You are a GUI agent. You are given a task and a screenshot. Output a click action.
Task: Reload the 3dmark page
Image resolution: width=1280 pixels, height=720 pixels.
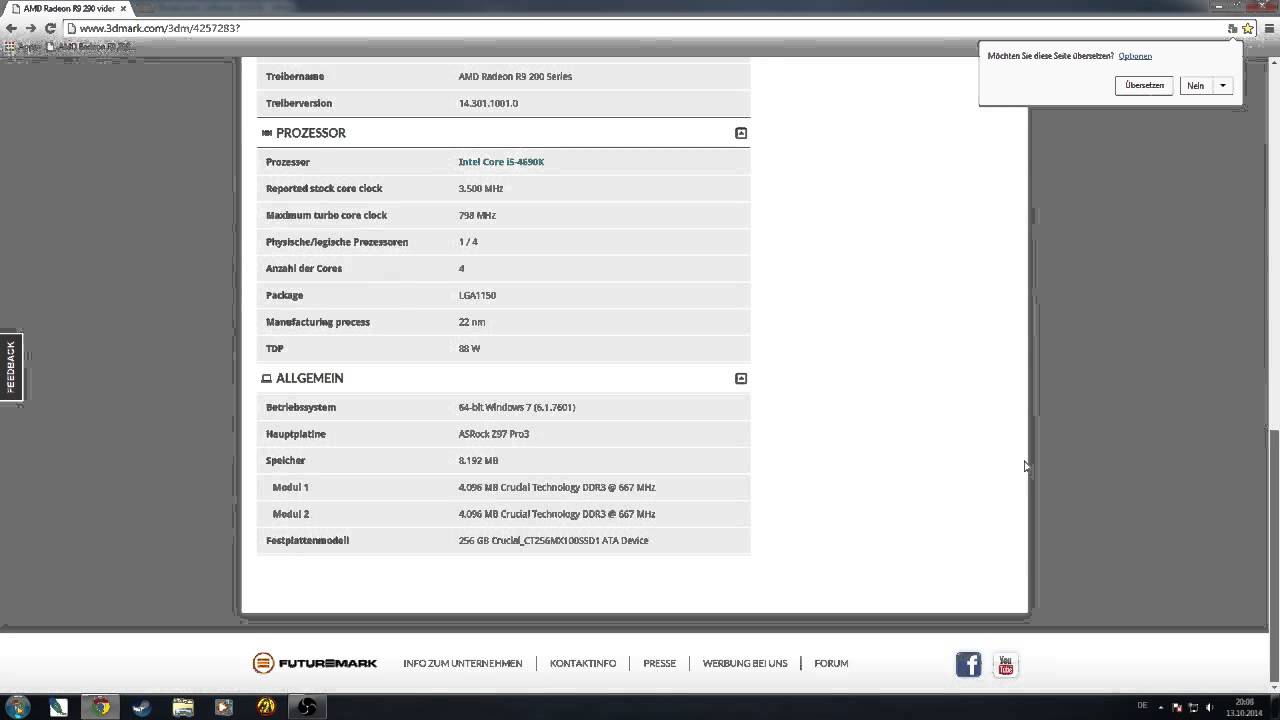tap(50, 28)
